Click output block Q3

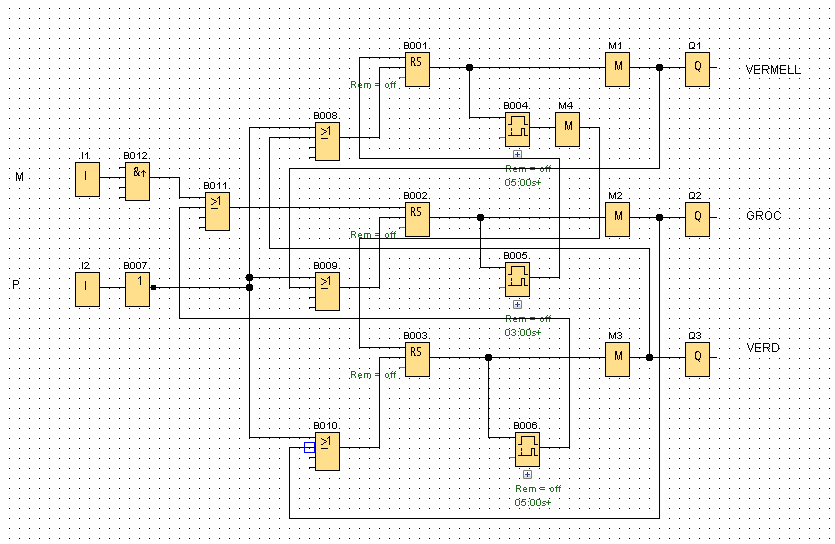[x=696, y=359]
